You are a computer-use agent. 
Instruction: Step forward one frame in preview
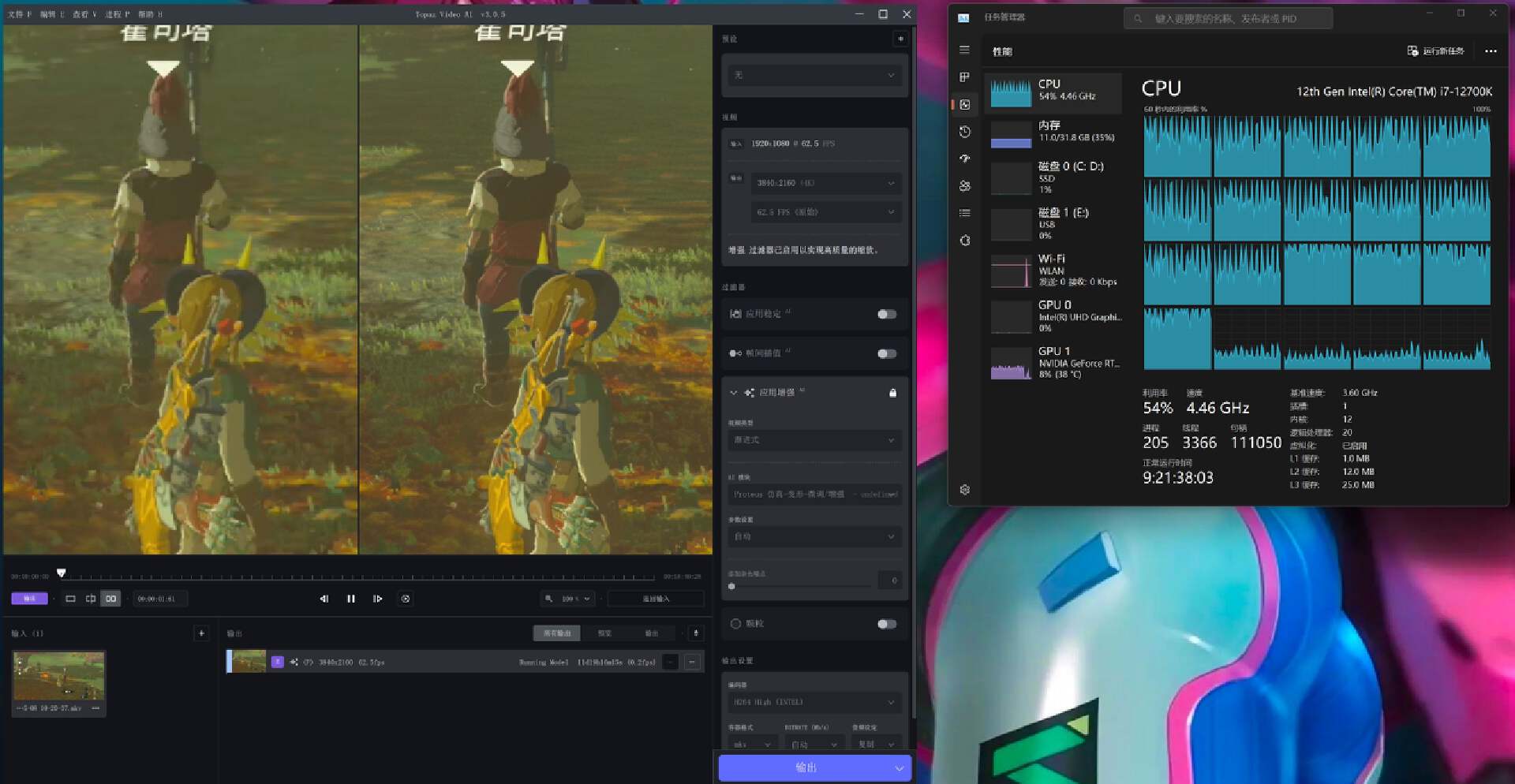pyautogui.click(x=378, y=599)
